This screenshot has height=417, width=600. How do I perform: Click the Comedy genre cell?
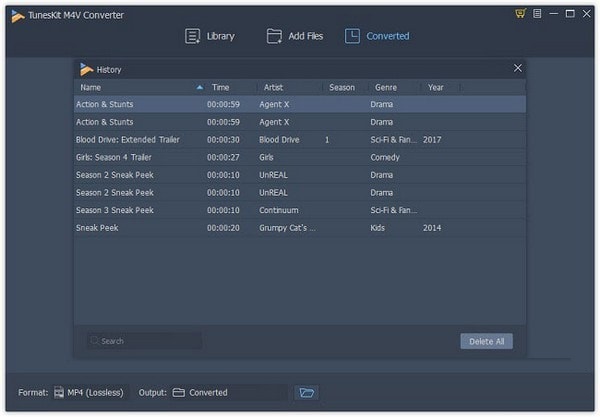[385, 157]
